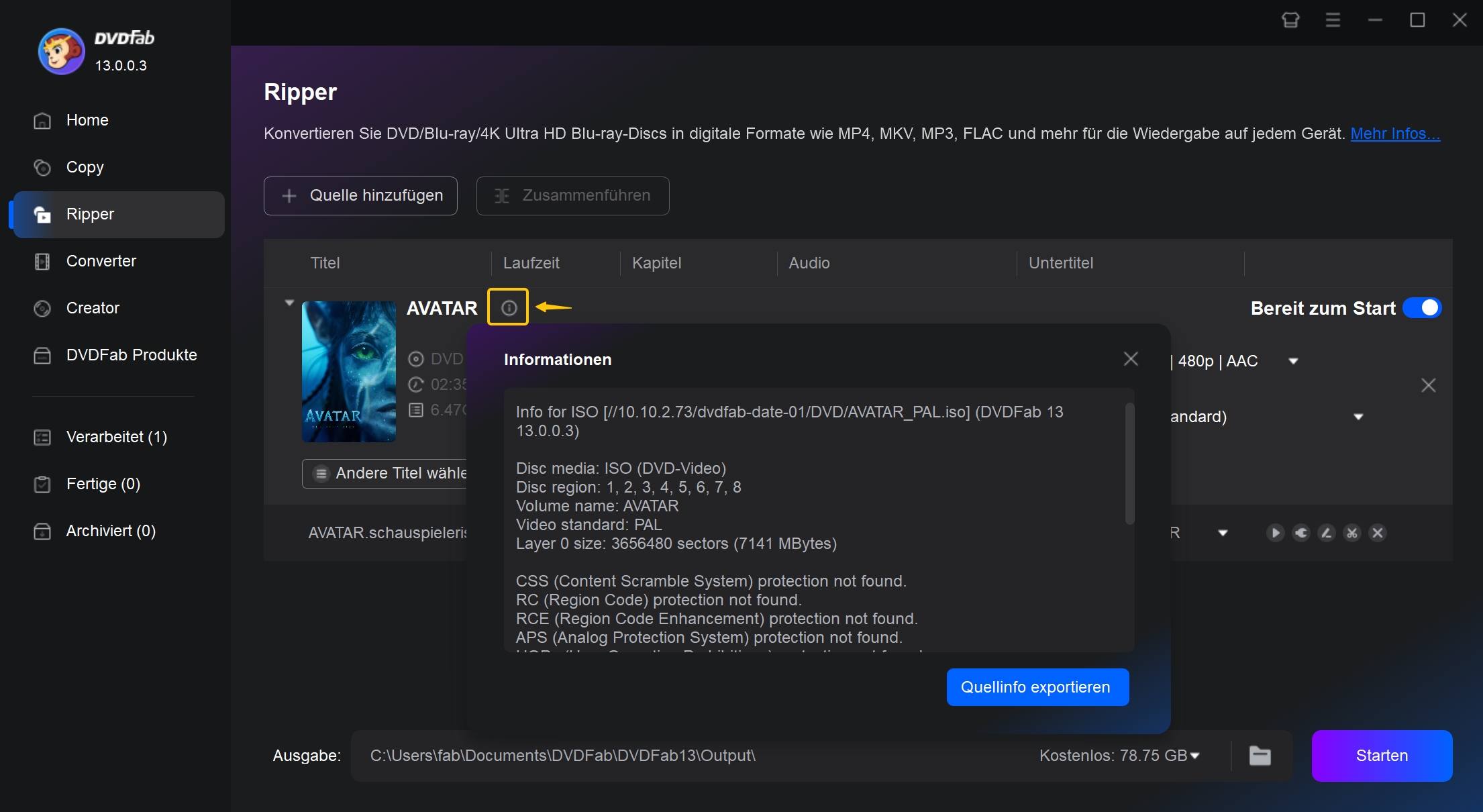Click the Titel column header
Viewport: 1483px width, 812px height.
pyautogui.click(x=325, y=263)
